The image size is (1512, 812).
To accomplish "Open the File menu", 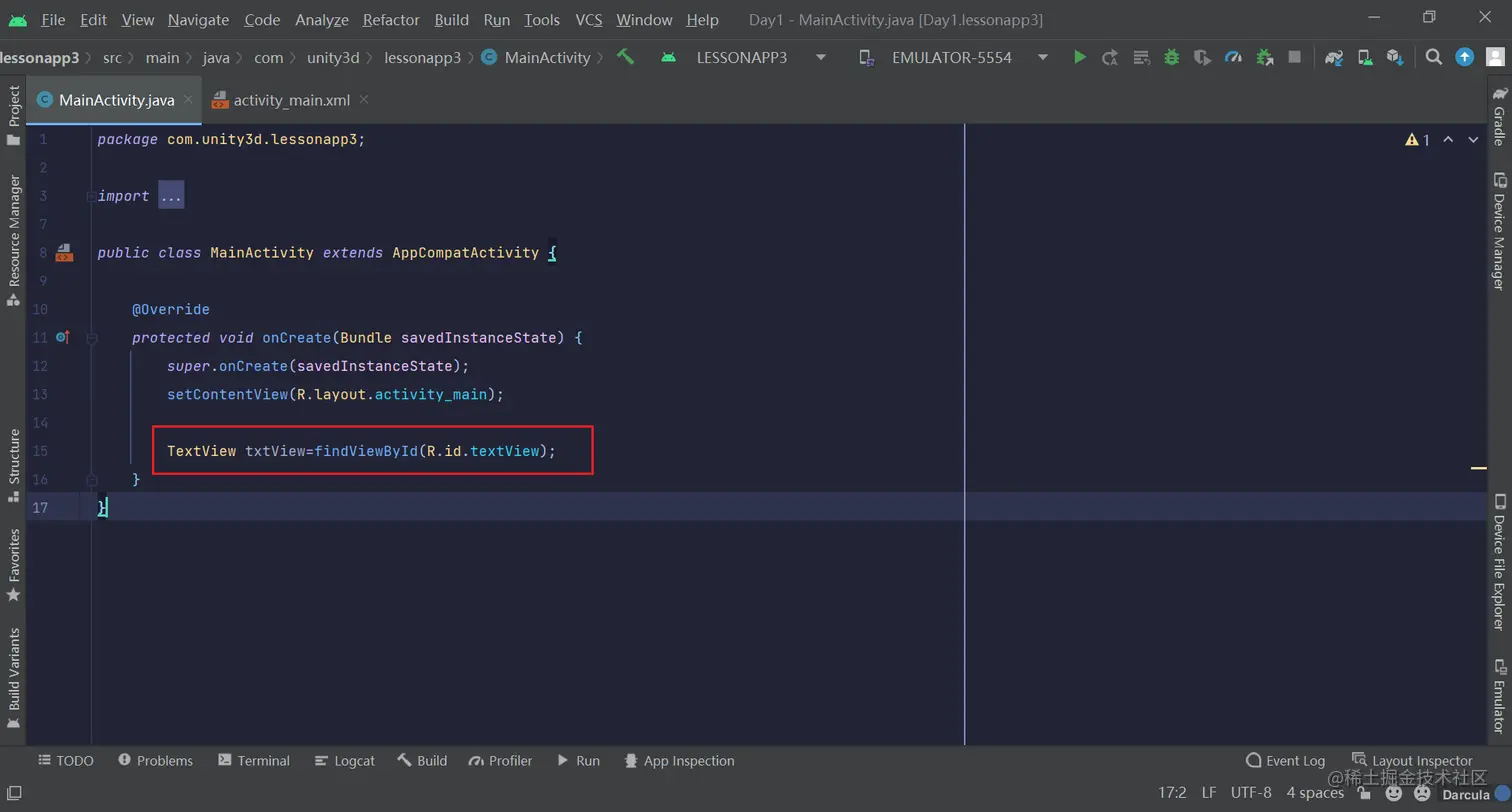I will coord(53,20).
